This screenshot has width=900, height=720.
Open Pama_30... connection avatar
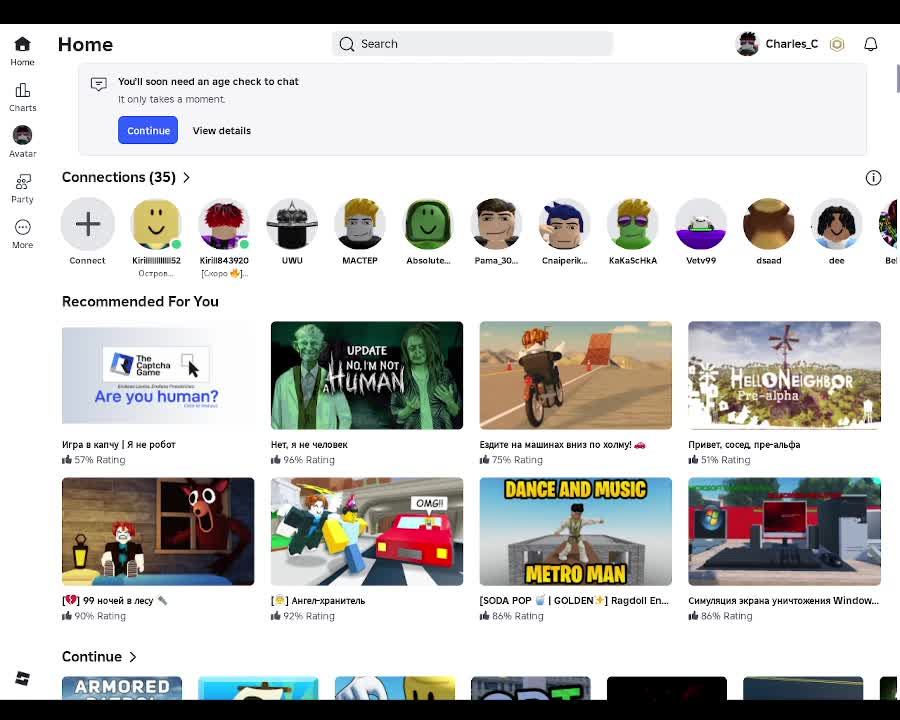coord(496,224)
